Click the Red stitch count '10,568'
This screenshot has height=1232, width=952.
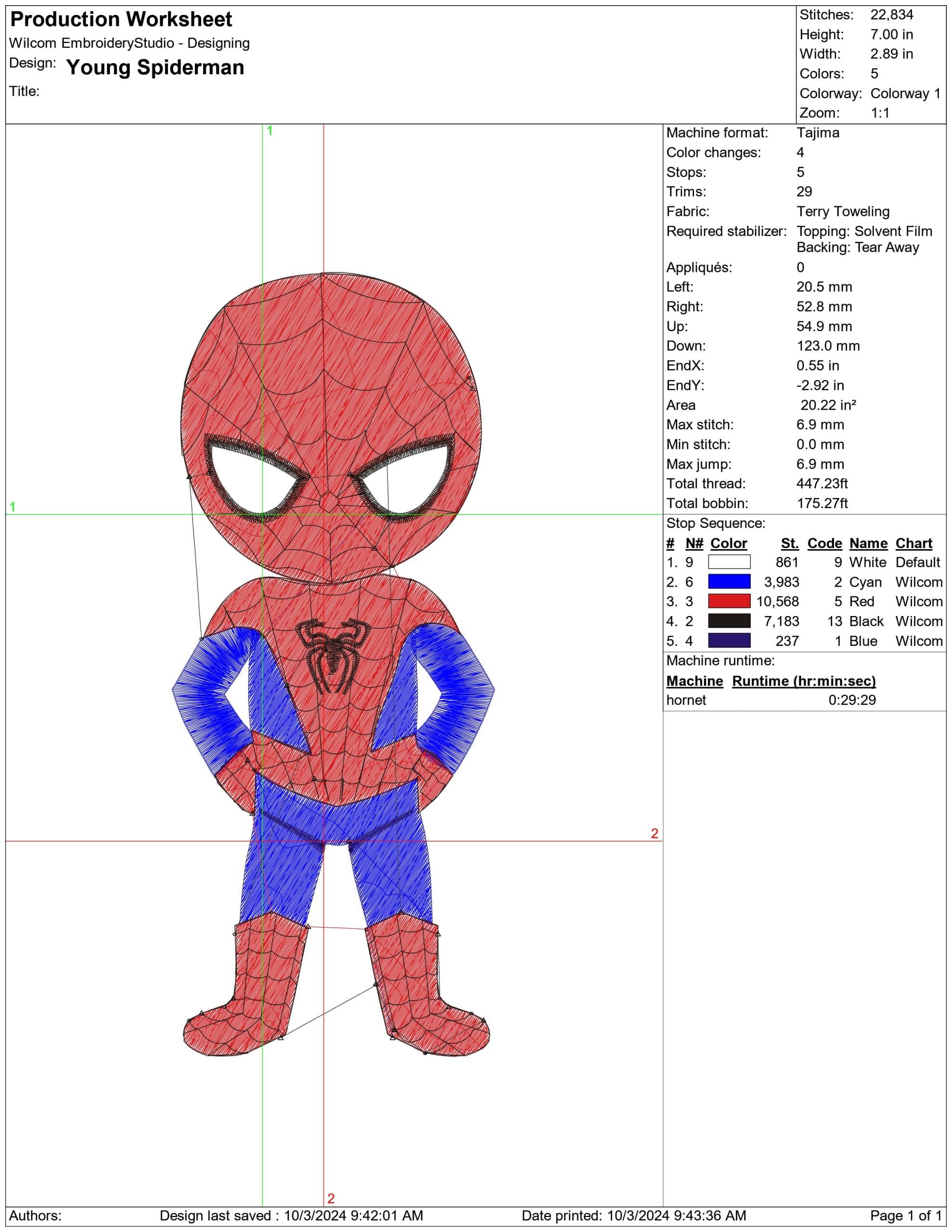(x=778, y=602)
